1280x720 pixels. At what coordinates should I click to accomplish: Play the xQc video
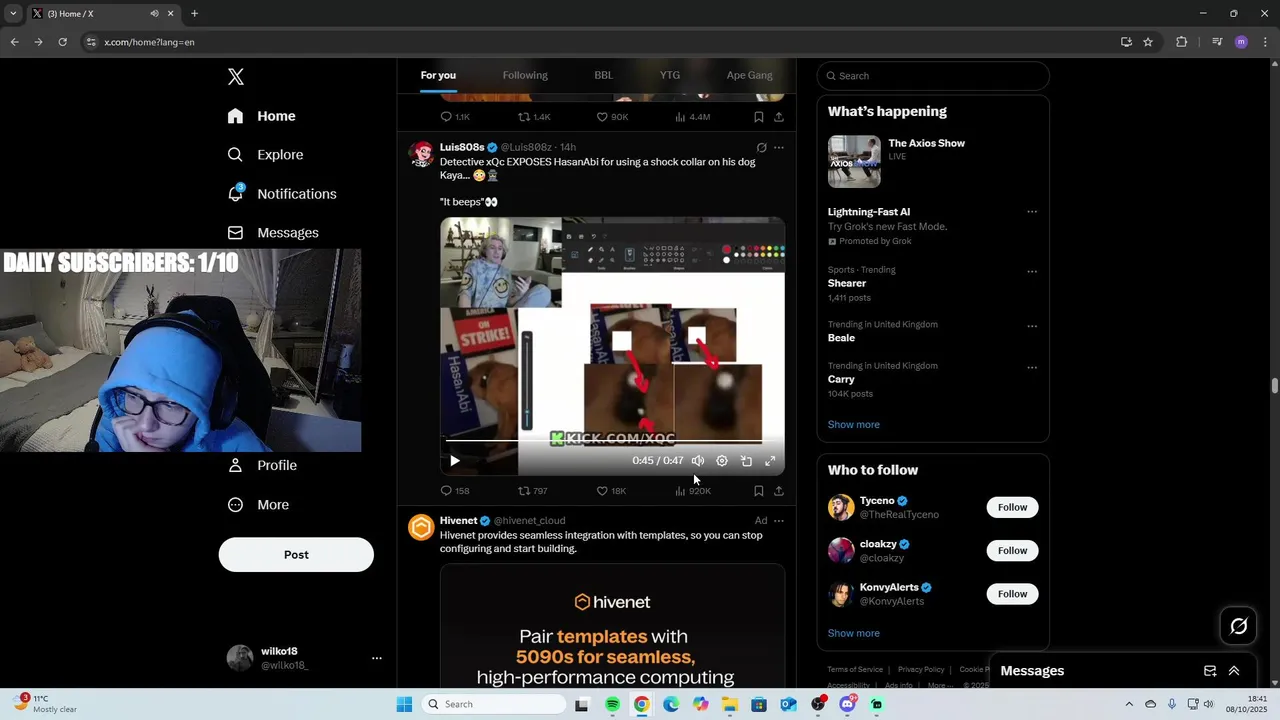click(454, 461)
